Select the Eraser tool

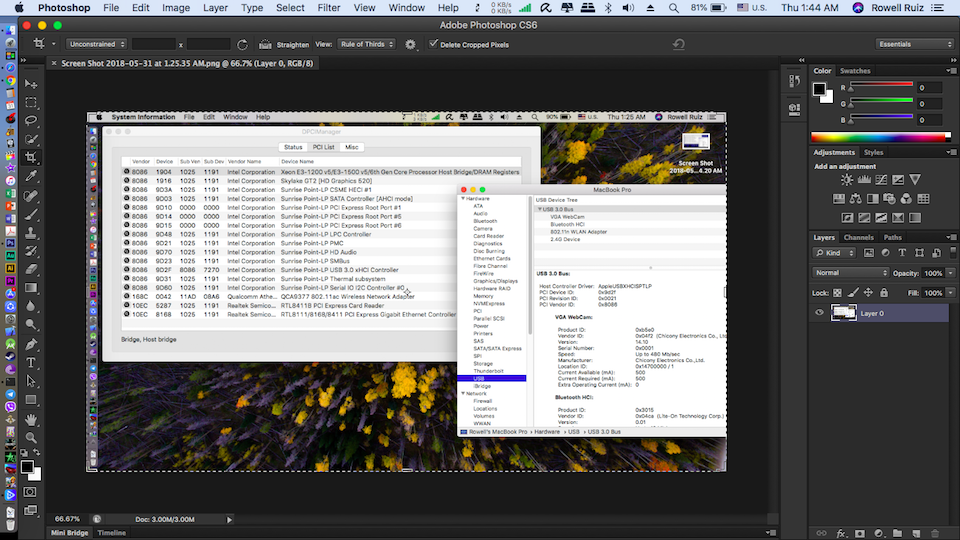coord(31,269)
